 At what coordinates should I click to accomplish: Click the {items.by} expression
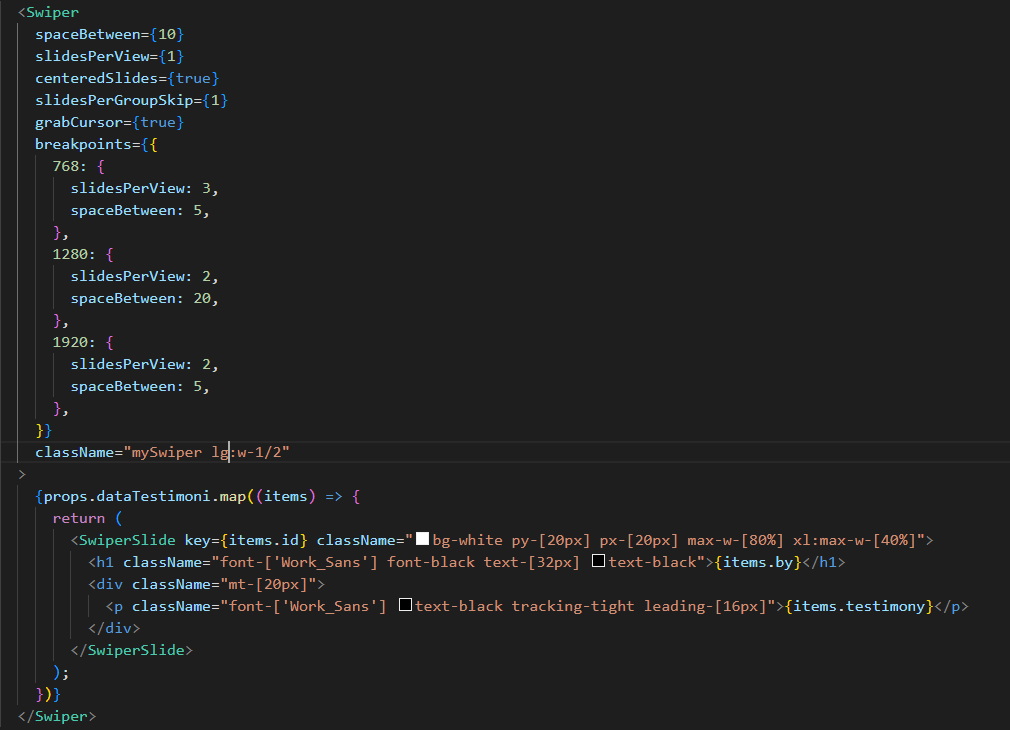coord(758,562)
